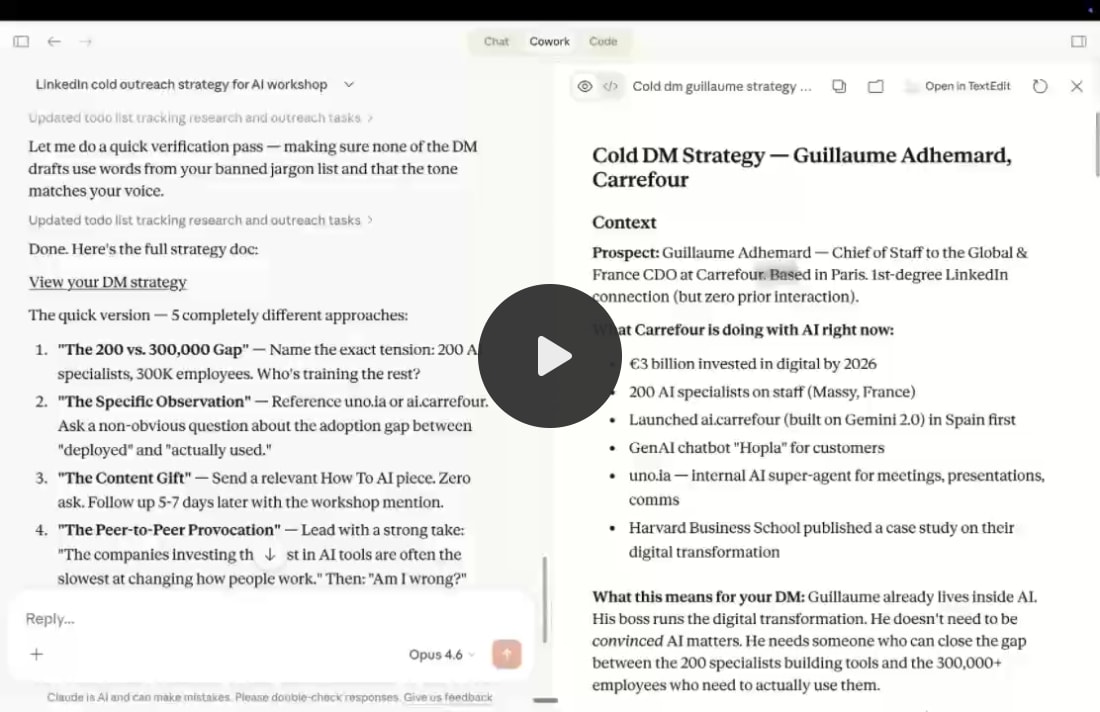Switch to the Chat tab

tap(496, 41)
